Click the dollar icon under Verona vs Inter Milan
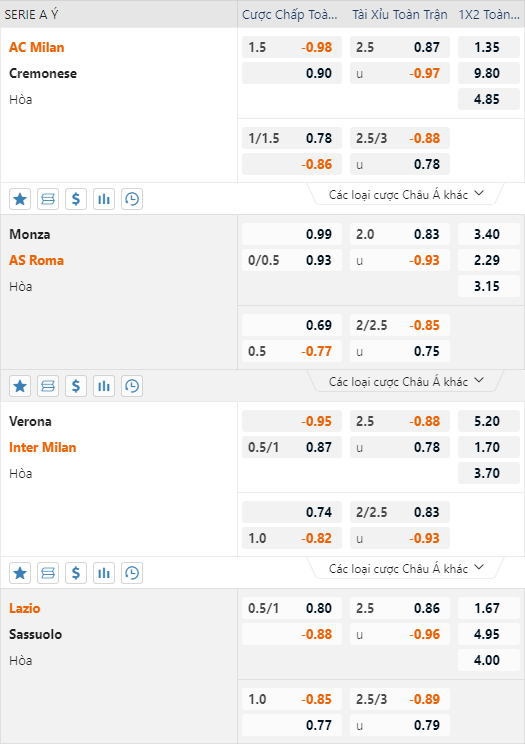 click(76, 573)
